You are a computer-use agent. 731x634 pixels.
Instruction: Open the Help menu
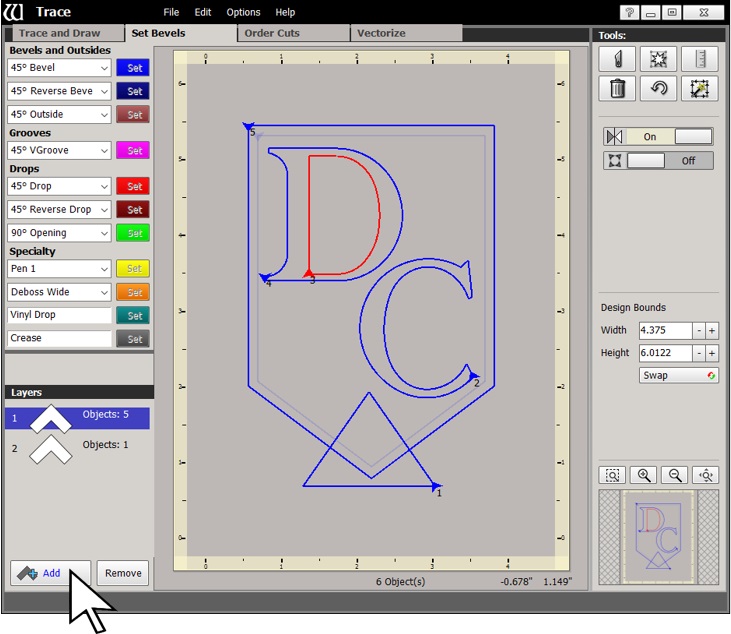pos(285,12)
